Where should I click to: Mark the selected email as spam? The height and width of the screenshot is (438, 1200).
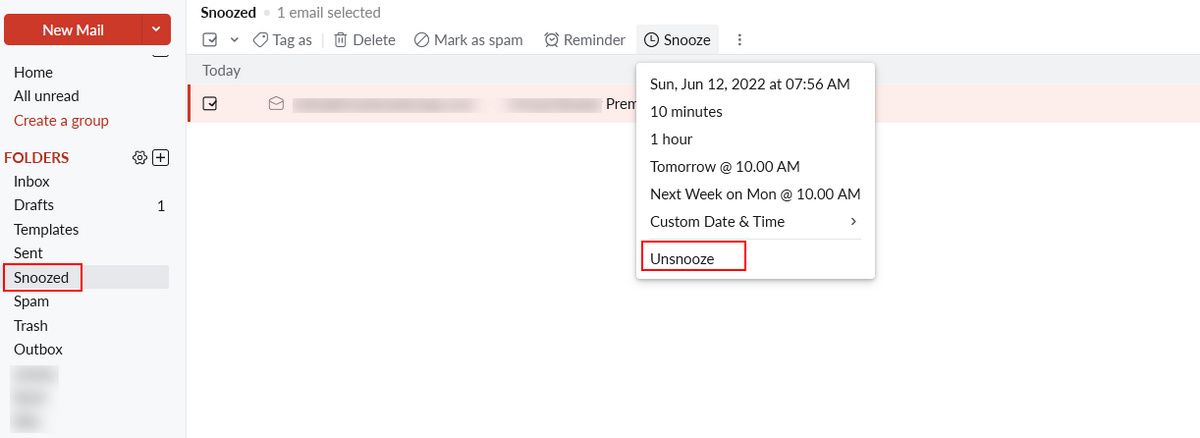pyautogui.click(x=468, y=40)
